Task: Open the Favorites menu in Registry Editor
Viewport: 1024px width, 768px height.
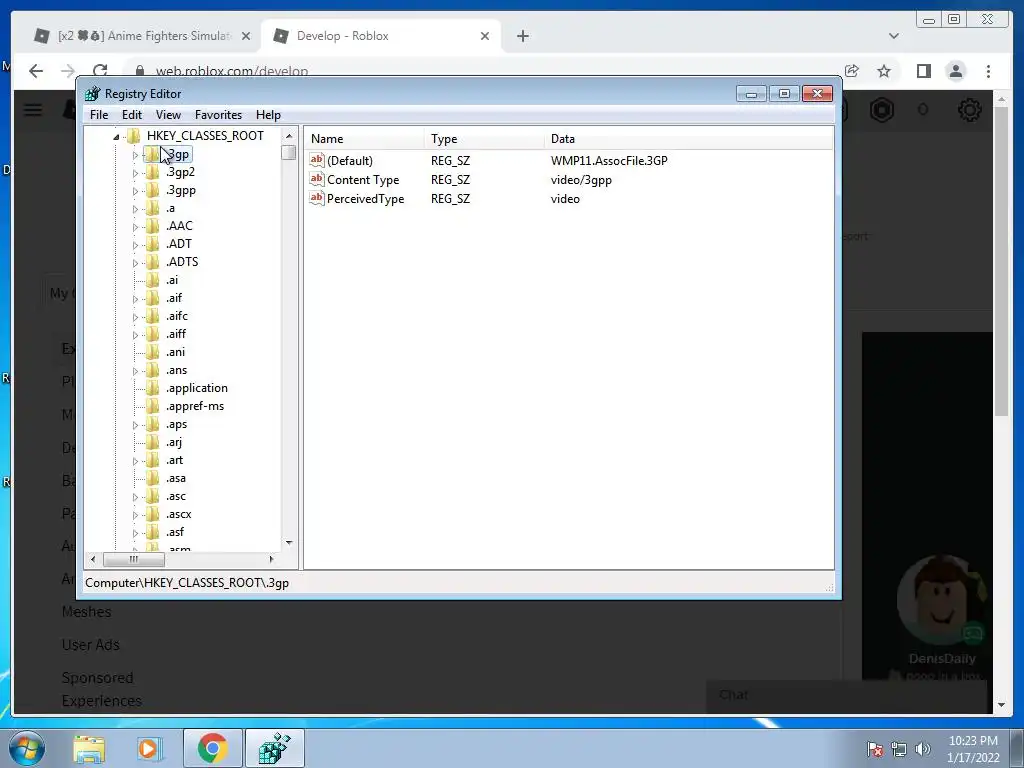Action: pyautogui.click(x=218, y=115)
